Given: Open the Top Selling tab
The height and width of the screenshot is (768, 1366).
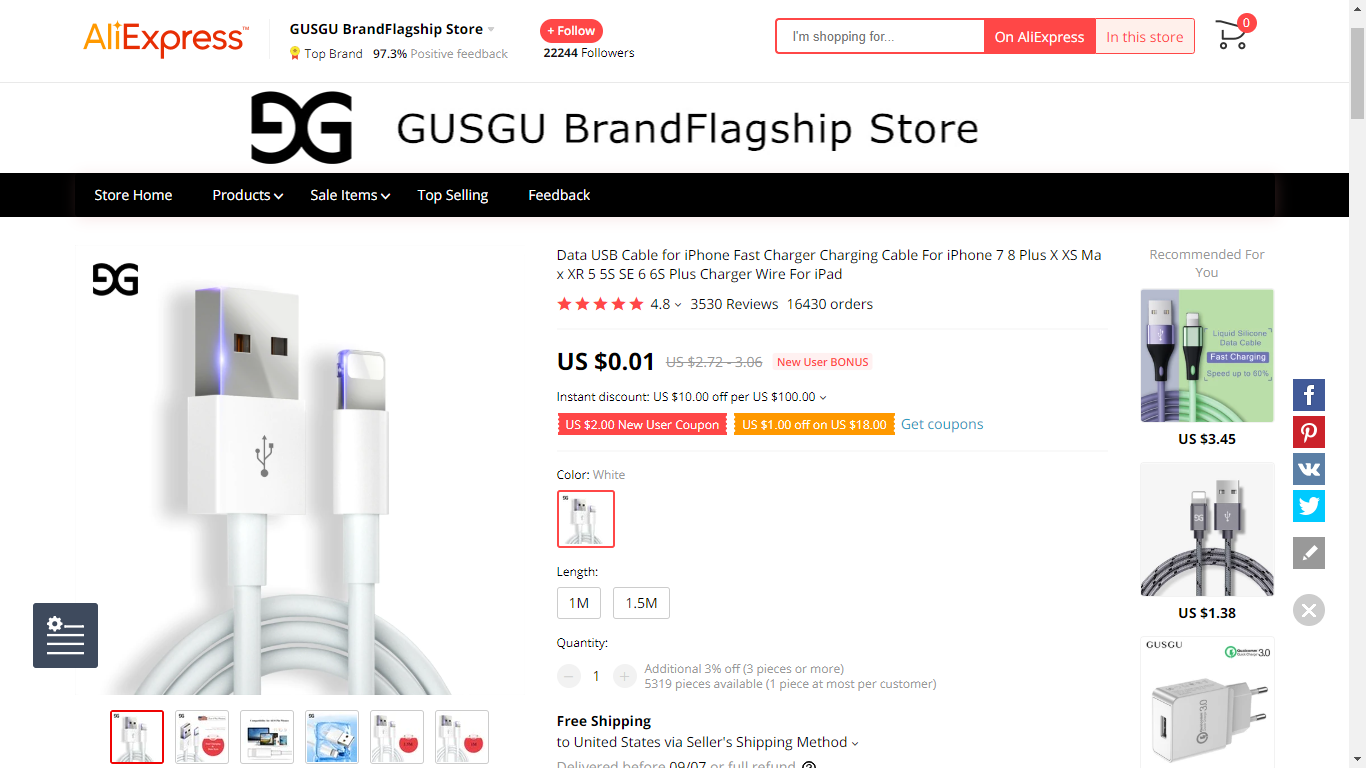Looking at the screenshot, I should tap(453, 195).
